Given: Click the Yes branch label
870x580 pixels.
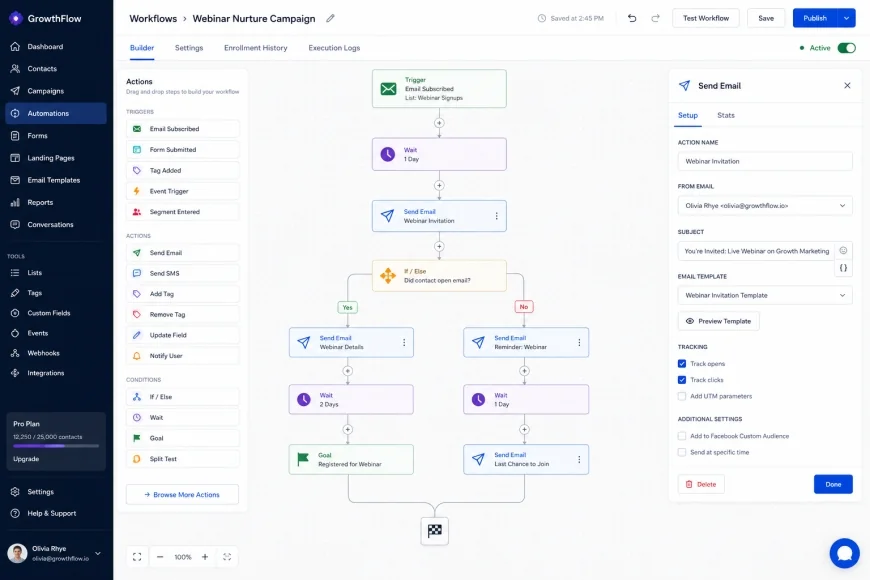Looking at the screenshot, I should tap(347, 307).
